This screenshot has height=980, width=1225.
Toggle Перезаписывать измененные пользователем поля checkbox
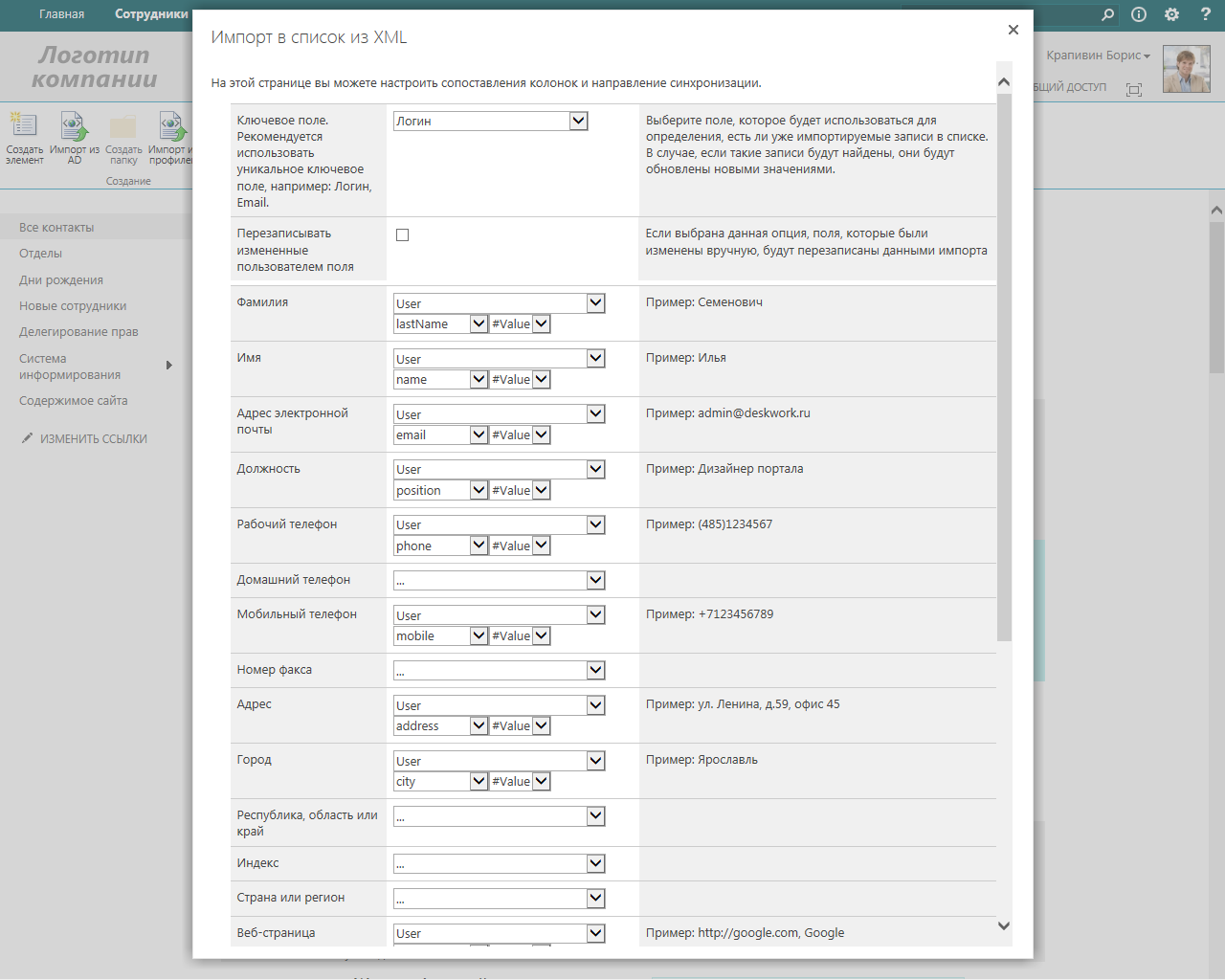pyautogui.click(x=403, y=234)
